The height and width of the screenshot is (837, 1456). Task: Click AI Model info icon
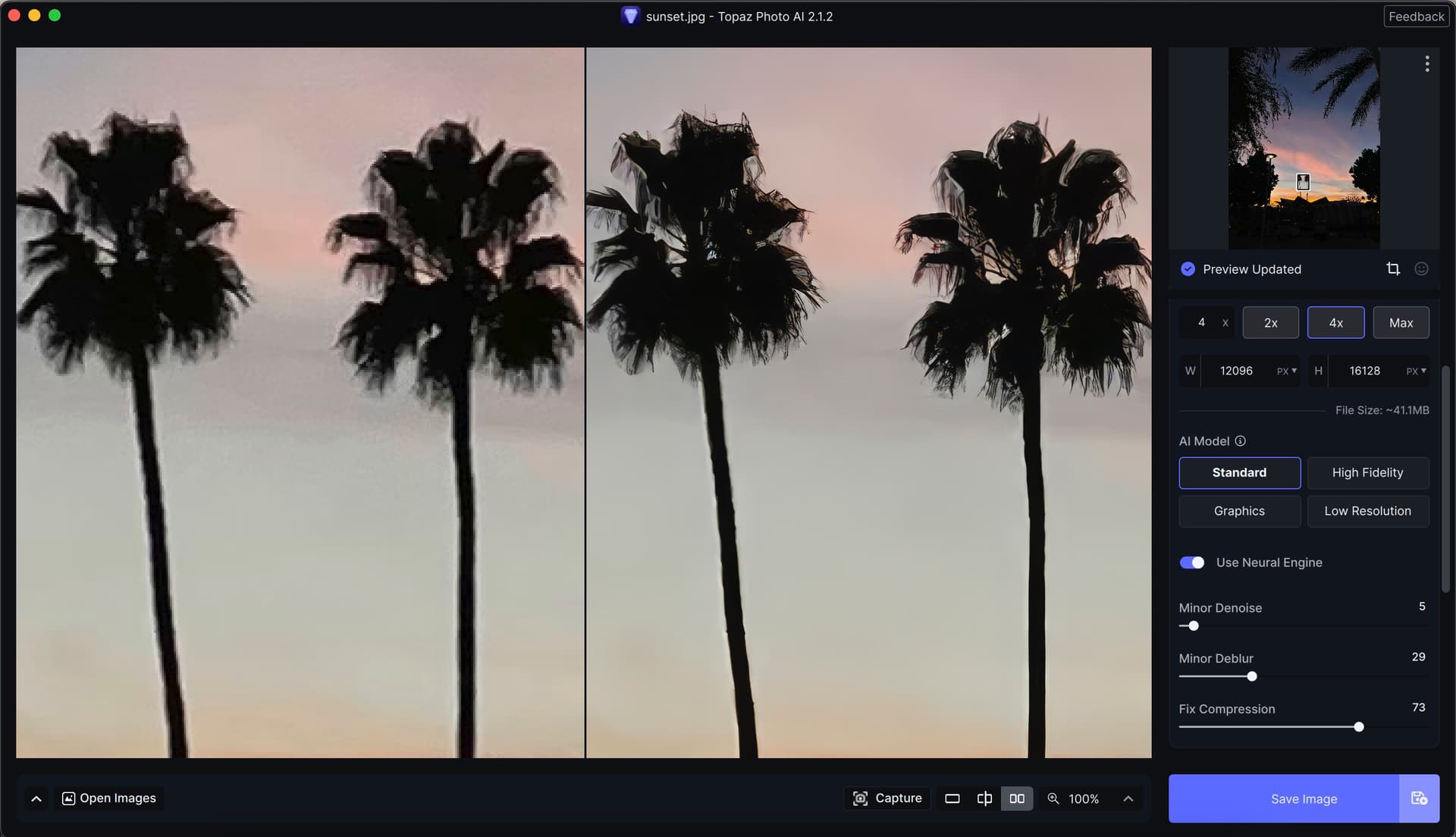(x=1241, y=441)
